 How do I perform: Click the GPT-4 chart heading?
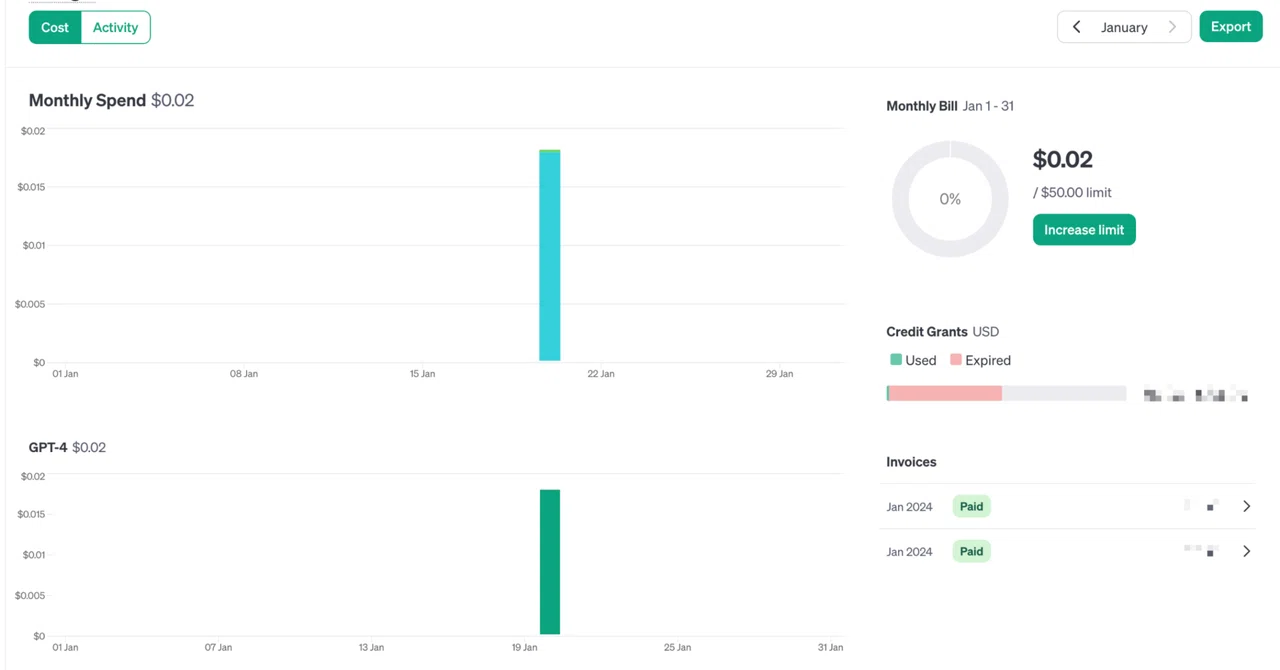[48, 447]
